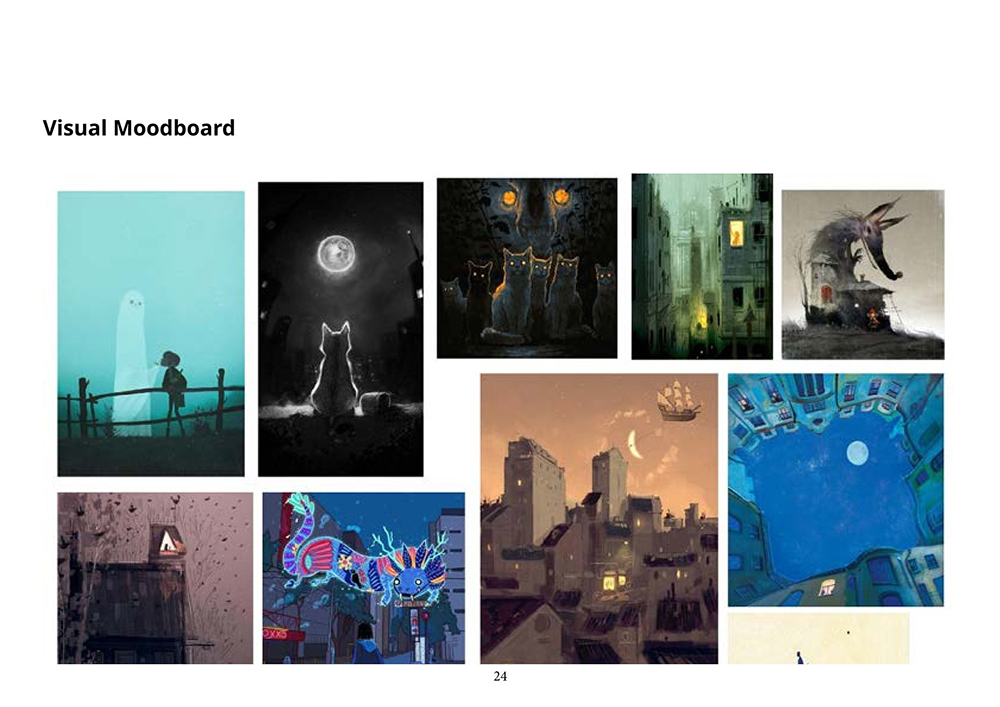The image size is (1000, 707).
Task: Click the white ghost figure
Action: point(134,362)
